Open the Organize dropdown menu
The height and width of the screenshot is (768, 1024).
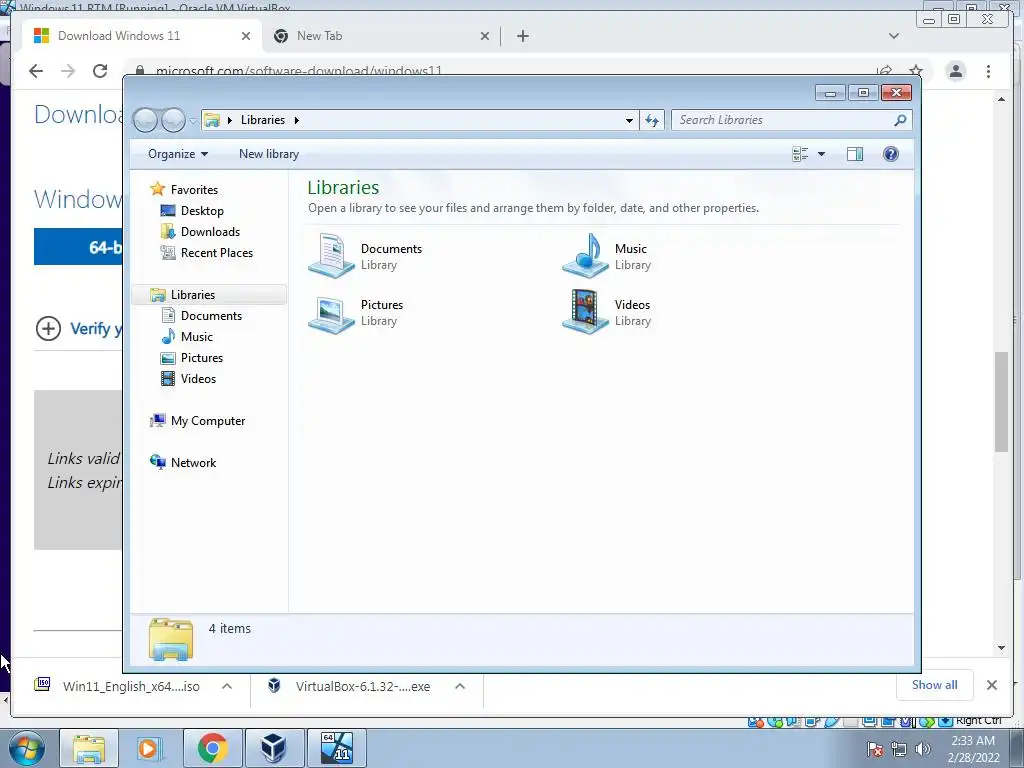(178, 153)
